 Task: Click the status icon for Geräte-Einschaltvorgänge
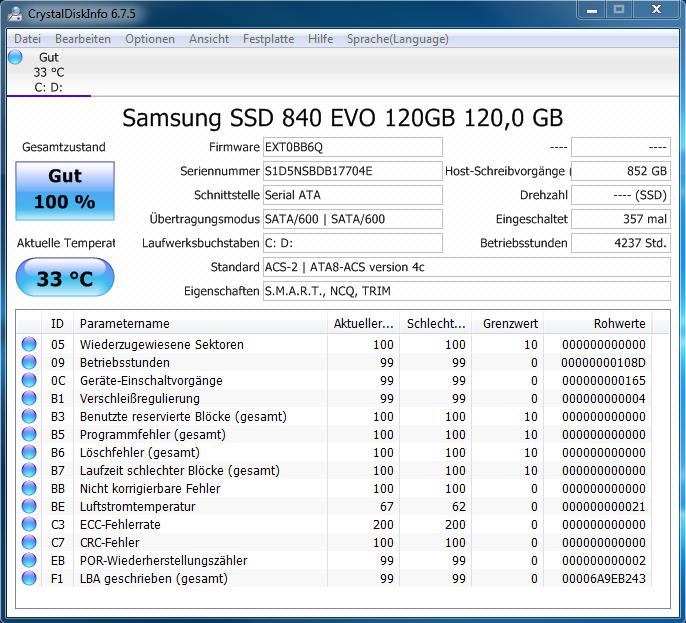(x=29, y=380)
